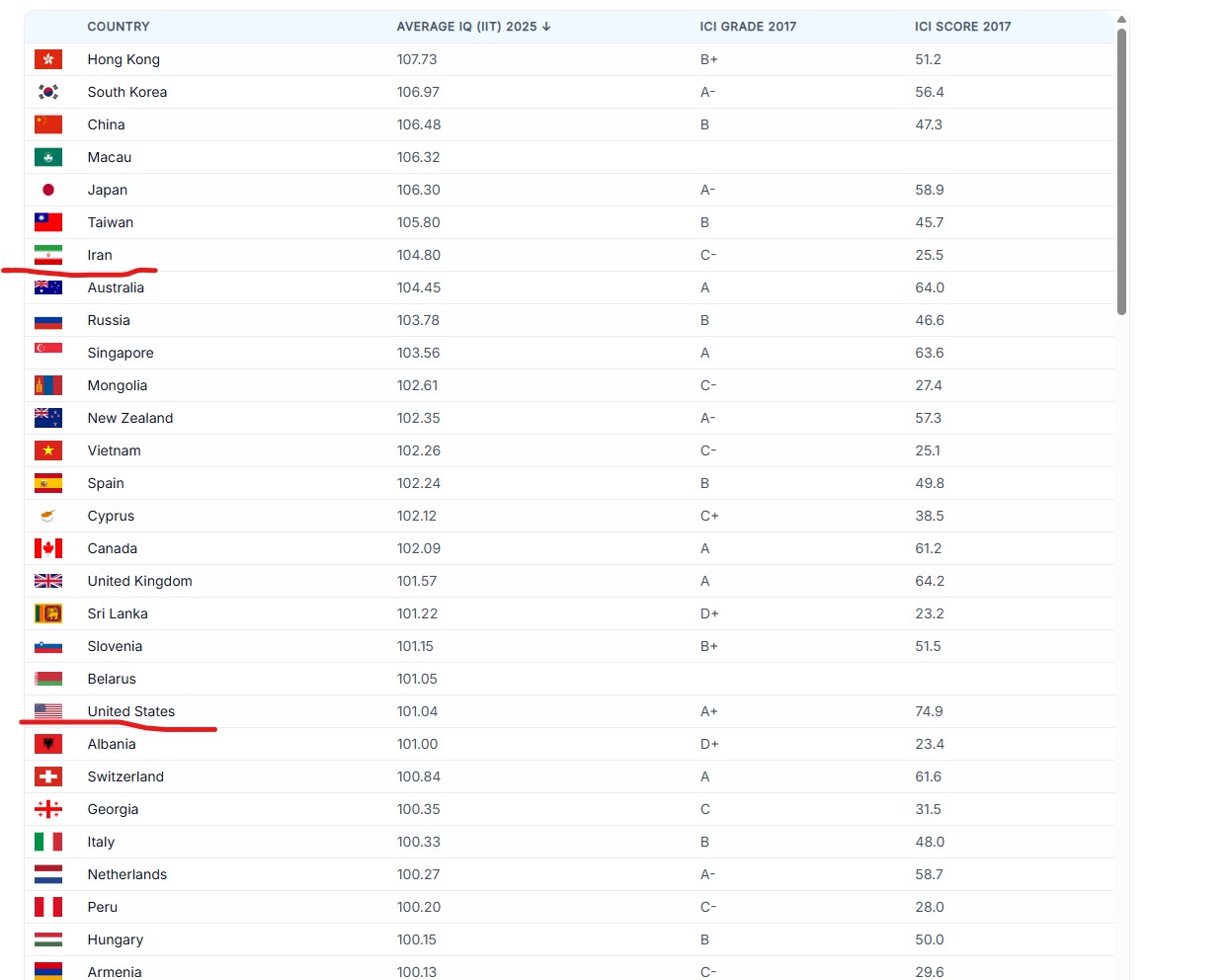Viewport: 1229px width, 980px height.
Task: Click the IQ value 101.04
Action: [417, 711]
